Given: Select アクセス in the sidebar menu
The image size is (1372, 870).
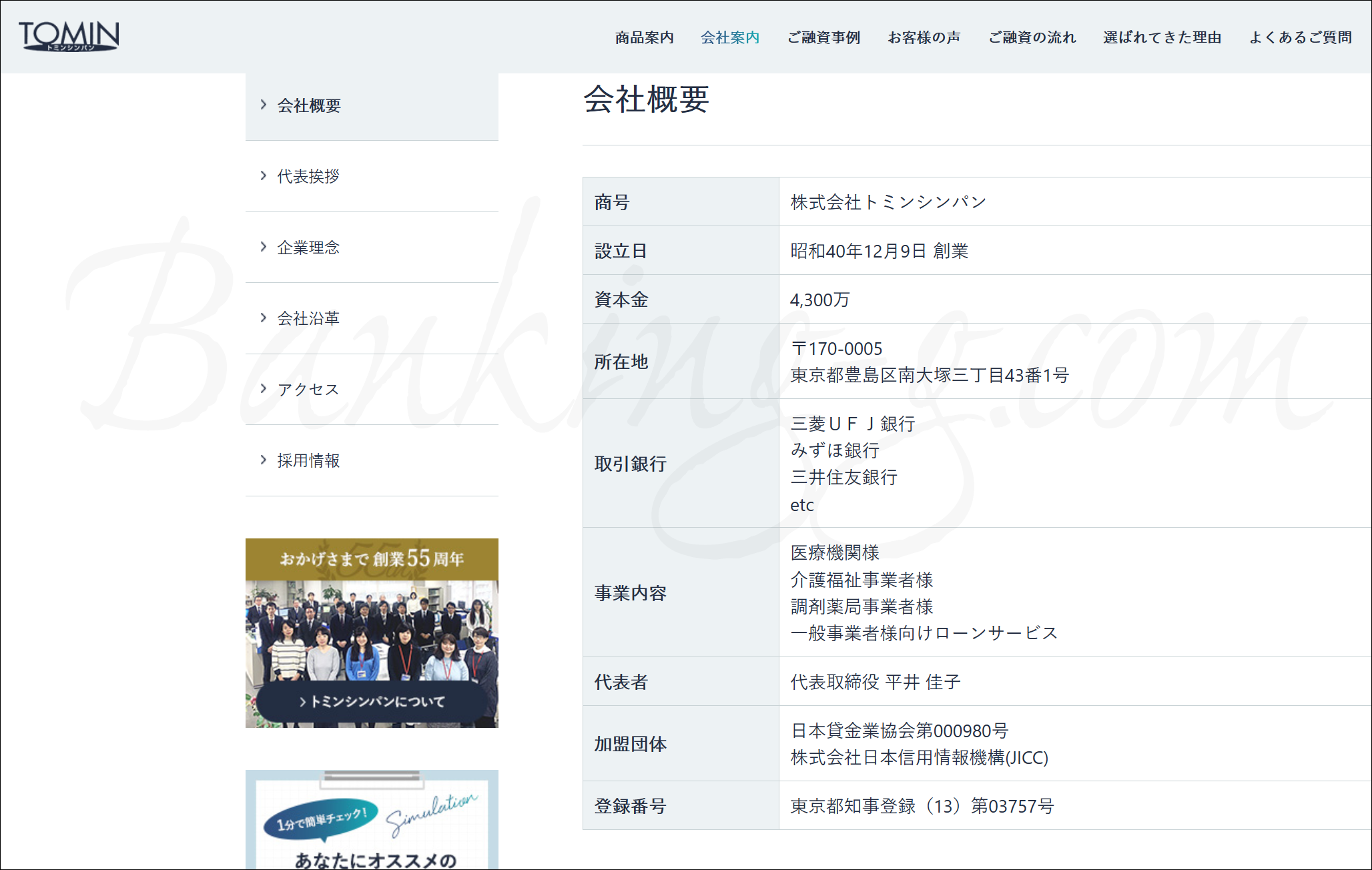Looking at the screenshot, I should coord(372,389).
